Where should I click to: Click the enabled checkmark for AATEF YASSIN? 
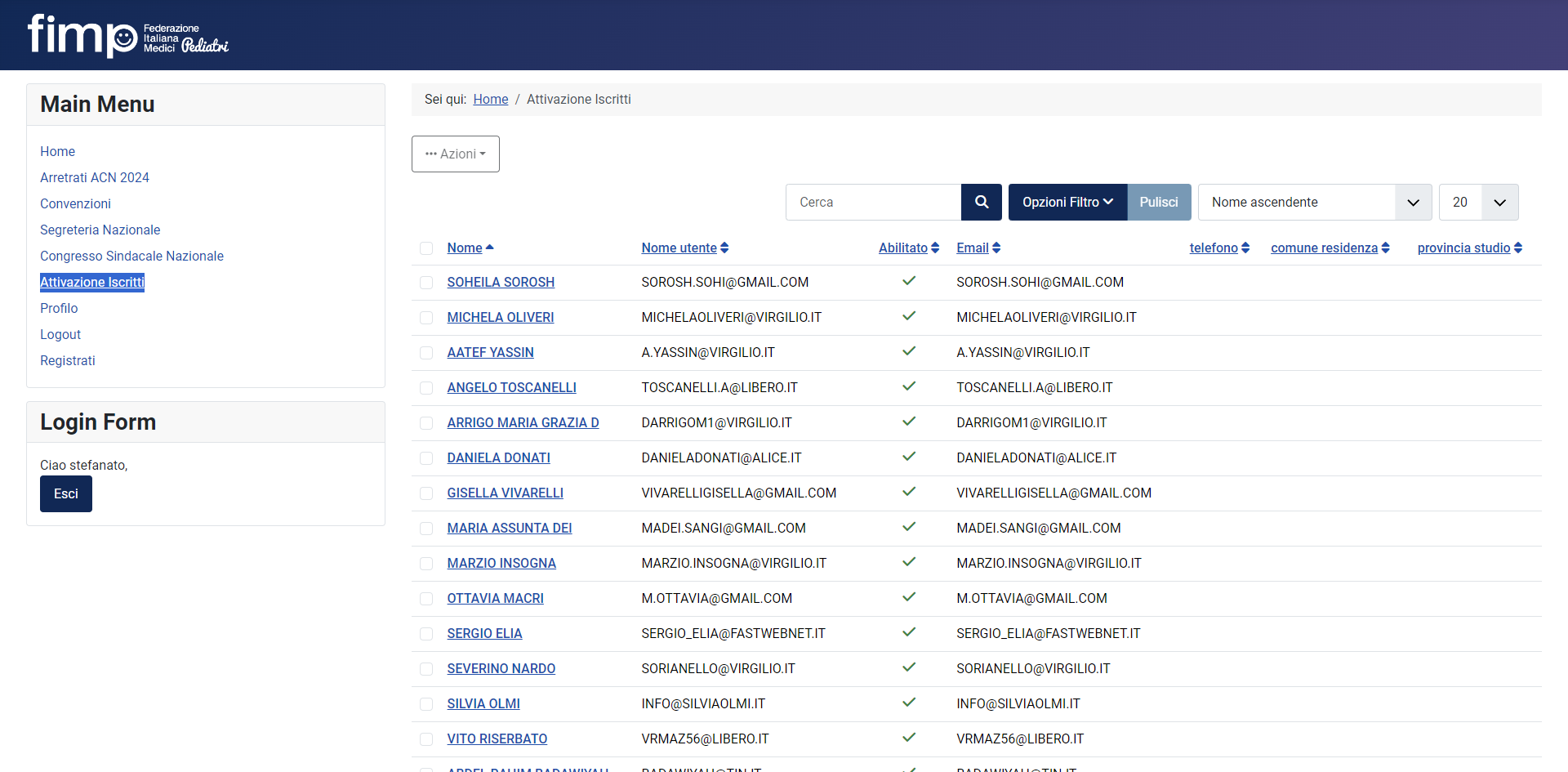coord(909,351)
